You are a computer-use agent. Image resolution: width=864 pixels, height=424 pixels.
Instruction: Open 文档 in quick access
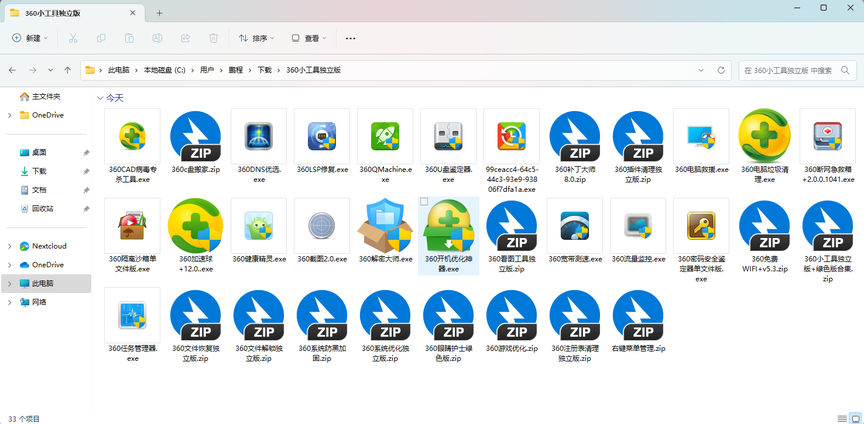click(39, 190)
